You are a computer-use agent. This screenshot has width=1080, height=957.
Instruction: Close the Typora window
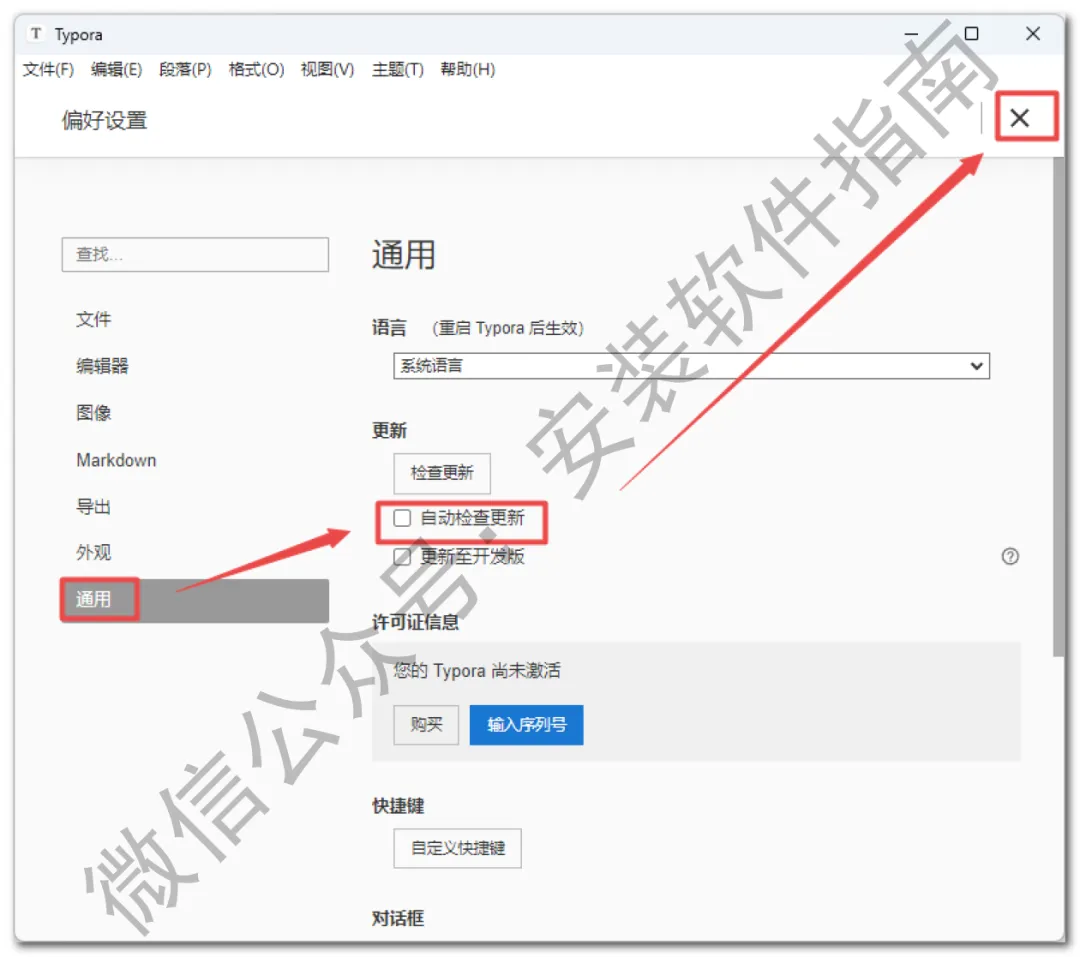point(1032,34)
